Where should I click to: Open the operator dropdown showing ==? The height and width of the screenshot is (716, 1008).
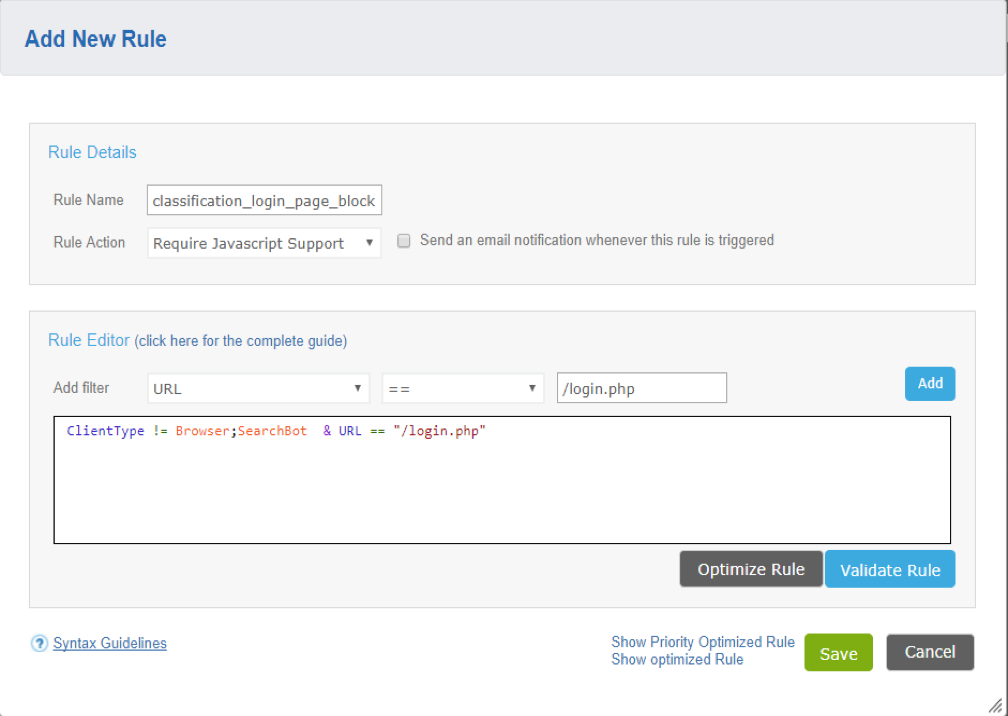pyautogui.click(x=462, y=387)
